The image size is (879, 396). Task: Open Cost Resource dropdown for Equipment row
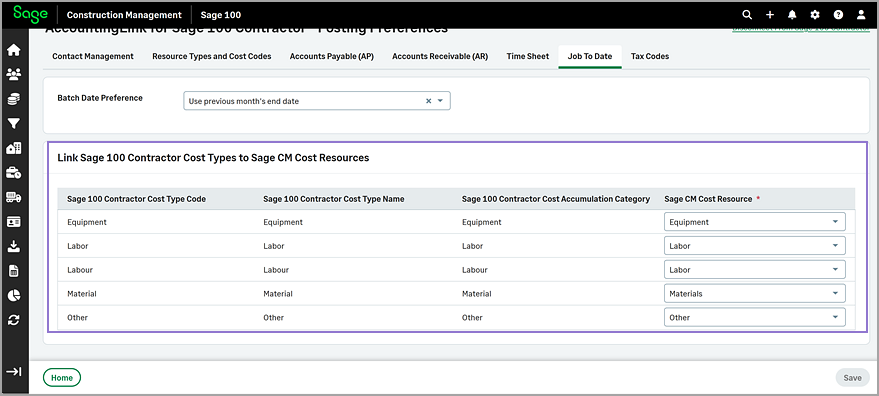755,222
